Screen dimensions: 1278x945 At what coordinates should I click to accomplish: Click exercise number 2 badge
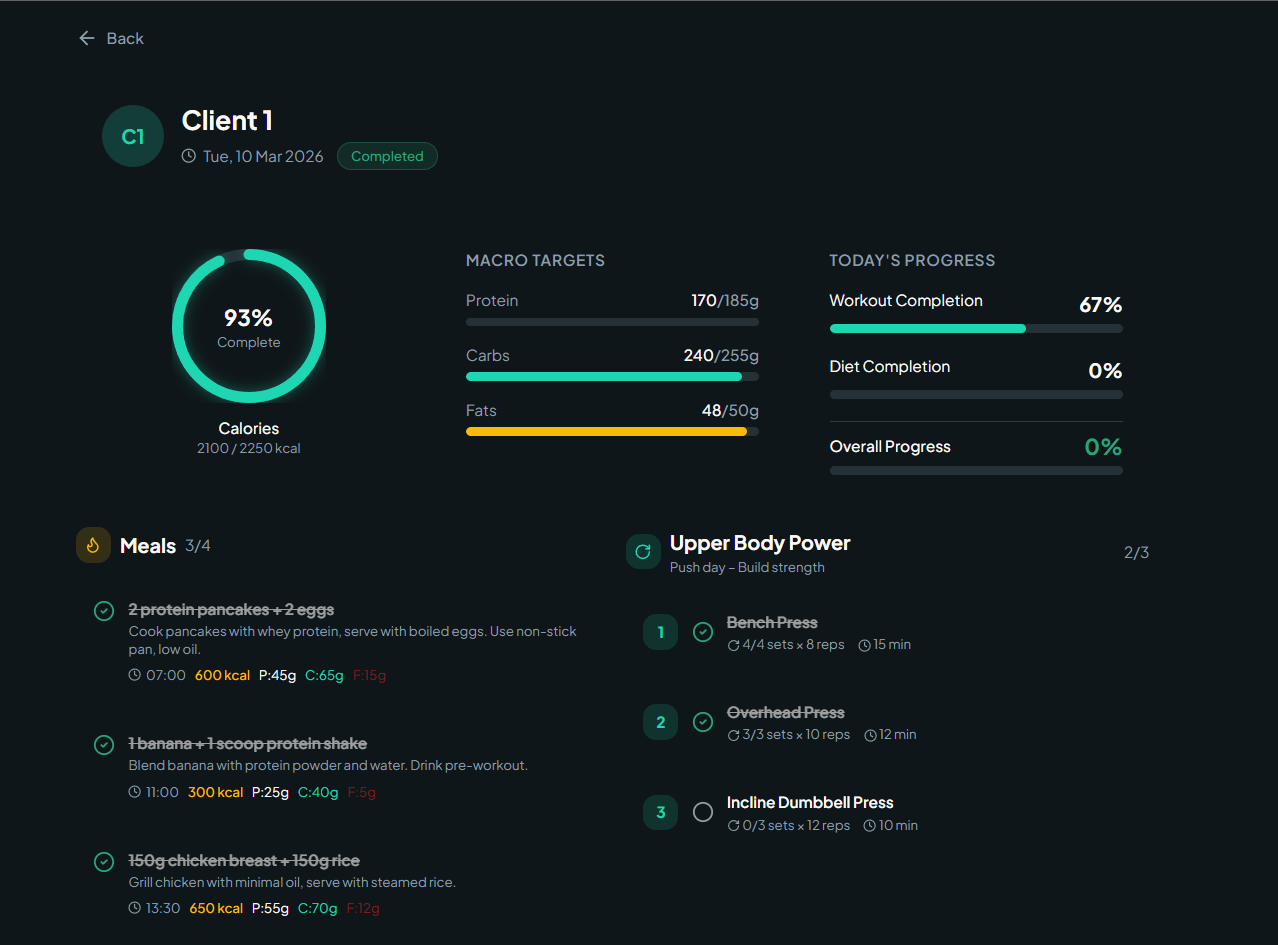click(x=660, y=722)
